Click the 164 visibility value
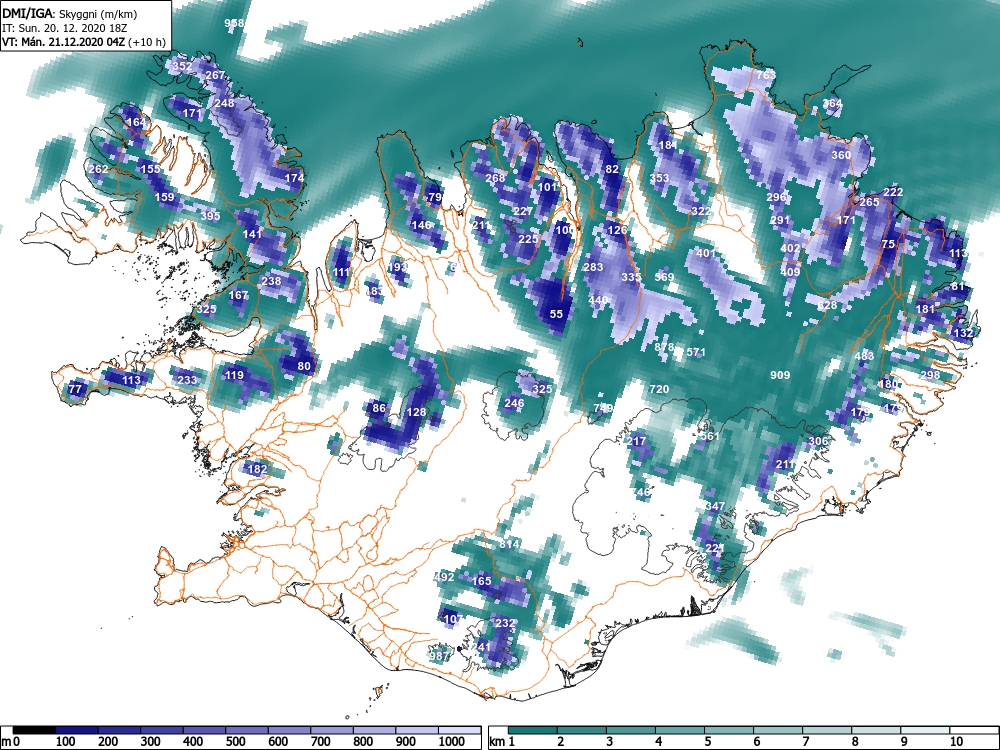 136,122
